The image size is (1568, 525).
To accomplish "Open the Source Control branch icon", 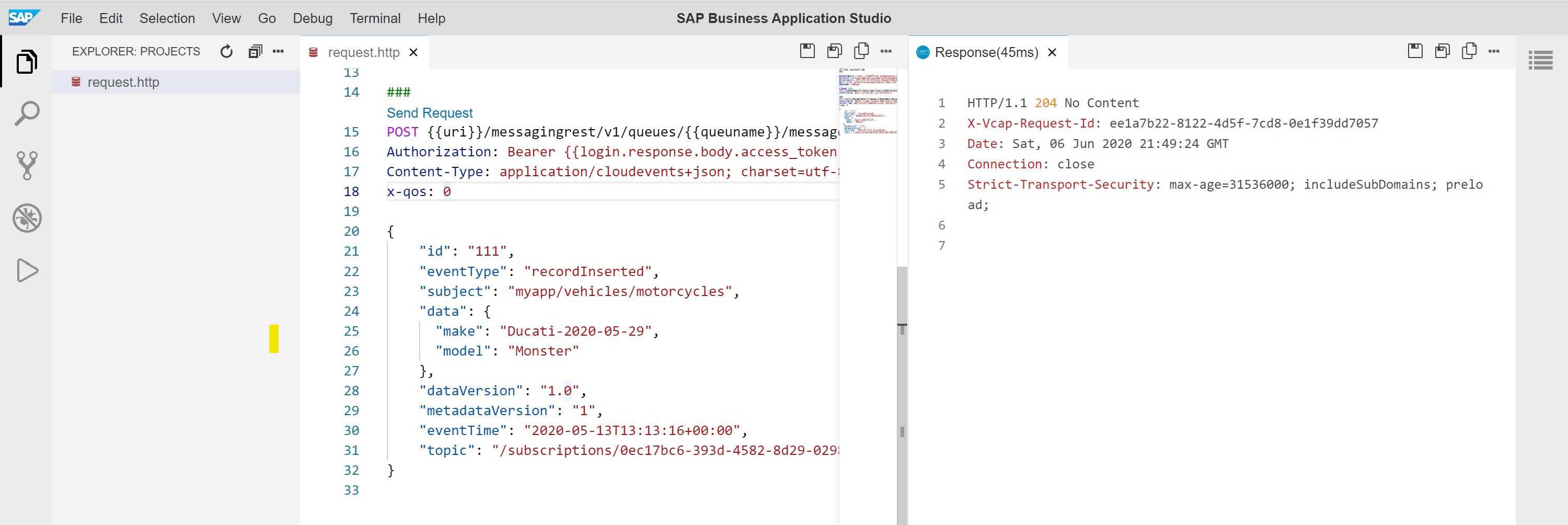I will [27, 166].
